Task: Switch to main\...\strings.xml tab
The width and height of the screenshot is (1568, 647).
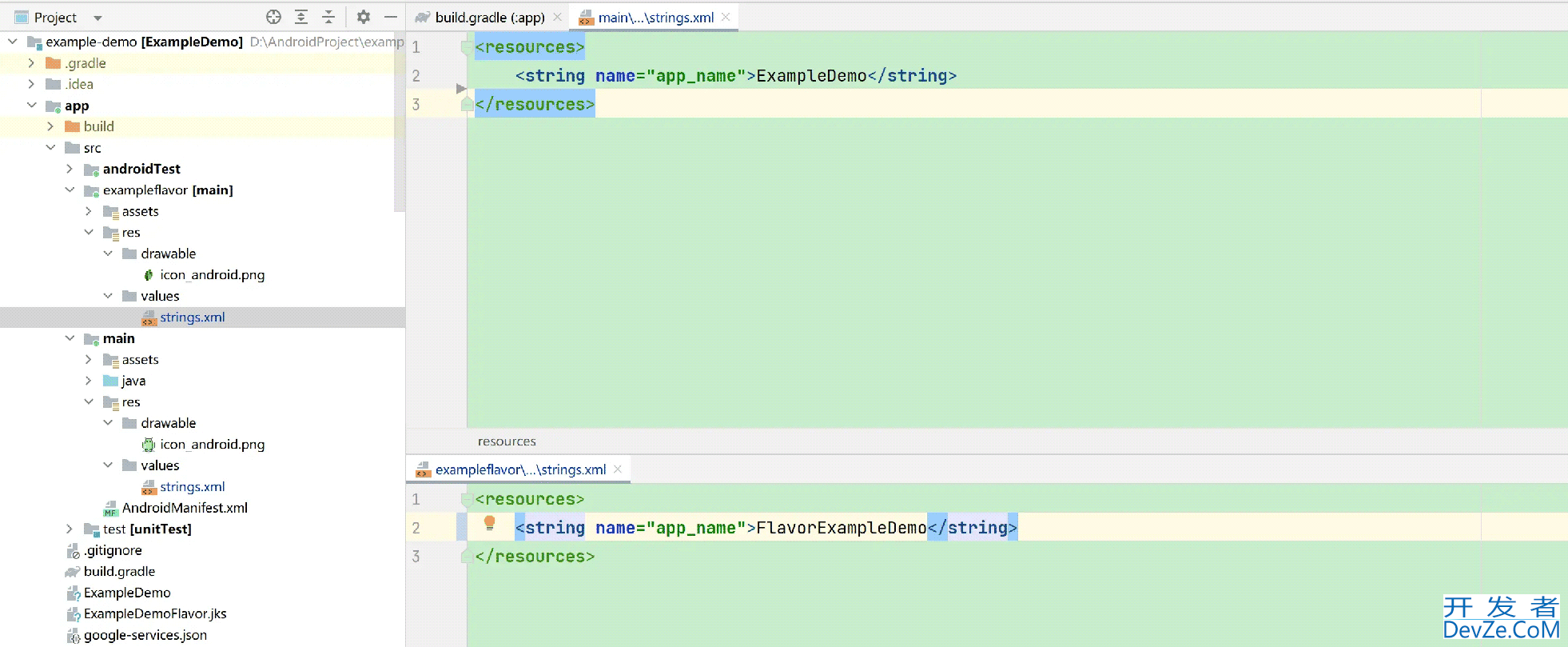Action: click(655, 18)
